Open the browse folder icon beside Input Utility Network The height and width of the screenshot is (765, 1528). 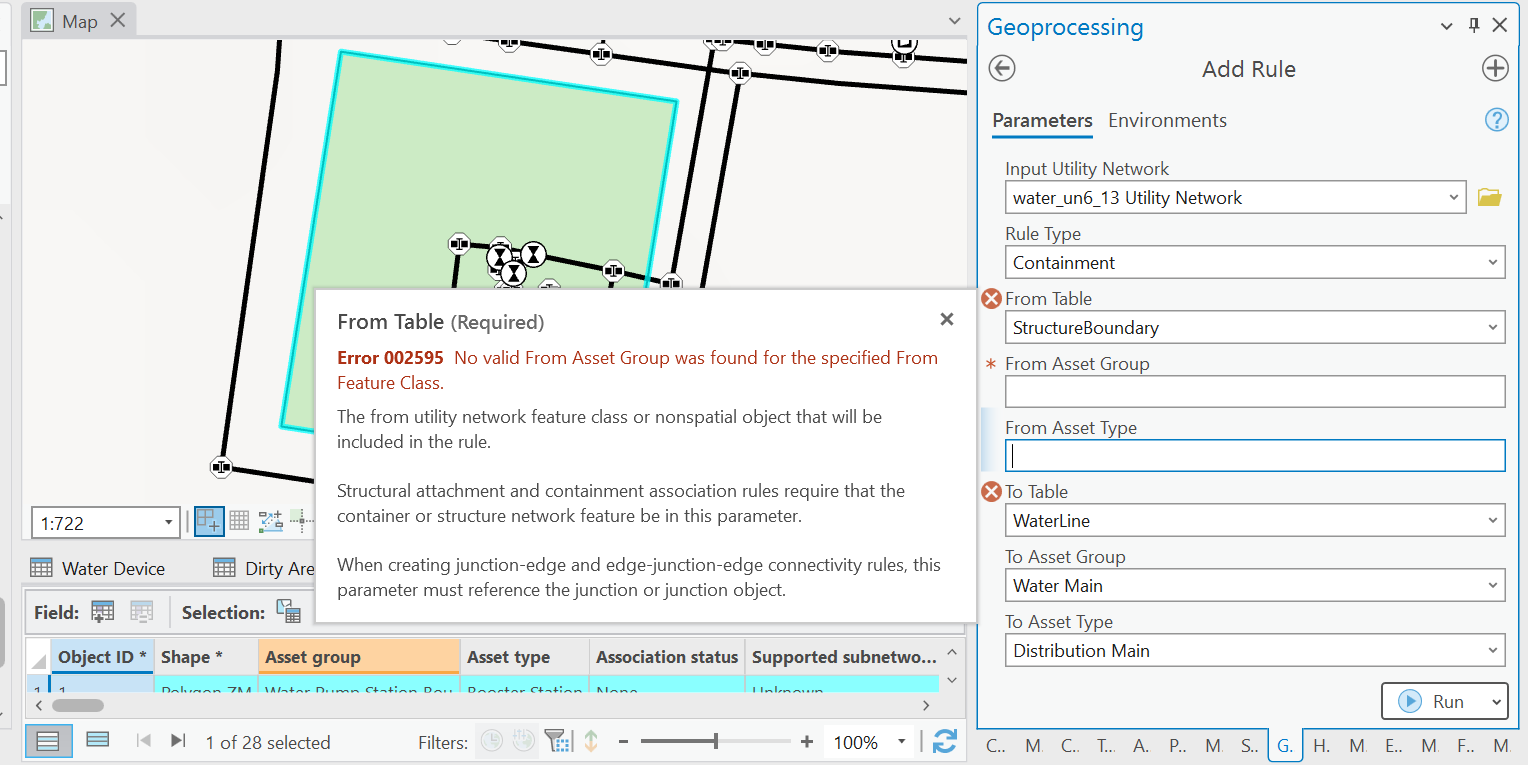point(1489,197)
